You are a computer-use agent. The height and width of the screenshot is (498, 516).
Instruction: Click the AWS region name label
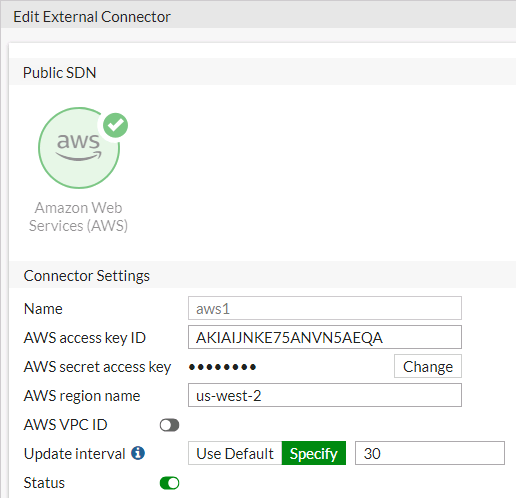pyautogui.click(x=82, y=396)
